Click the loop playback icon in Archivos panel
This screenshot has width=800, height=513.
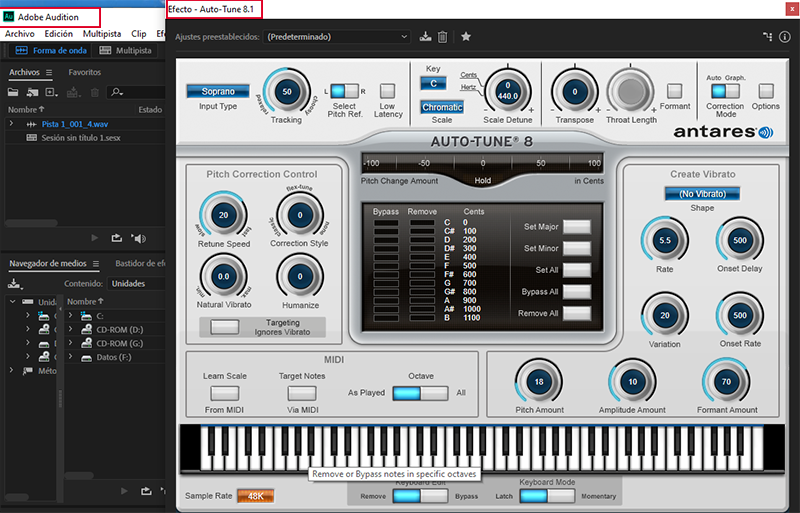click(116, 238)
